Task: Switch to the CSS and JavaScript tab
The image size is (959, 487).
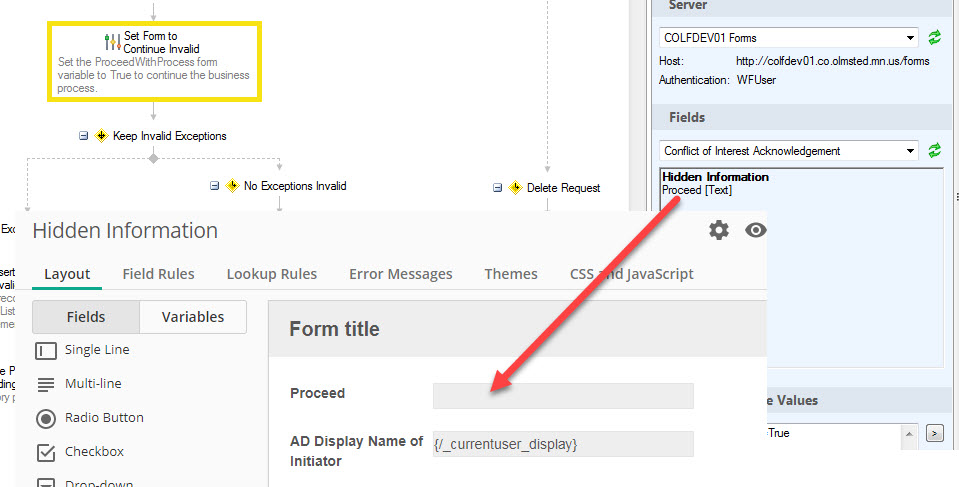Action: (x=632, y=274)
